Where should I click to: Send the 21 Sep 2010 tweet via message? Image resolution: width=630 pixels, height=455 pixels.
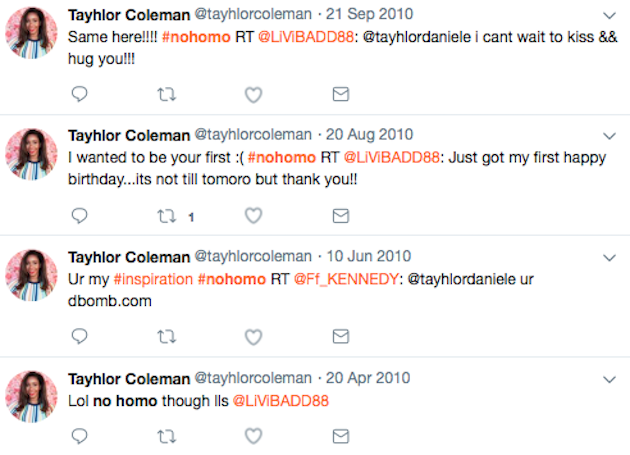pyautogui.click(x=341, y=94)
